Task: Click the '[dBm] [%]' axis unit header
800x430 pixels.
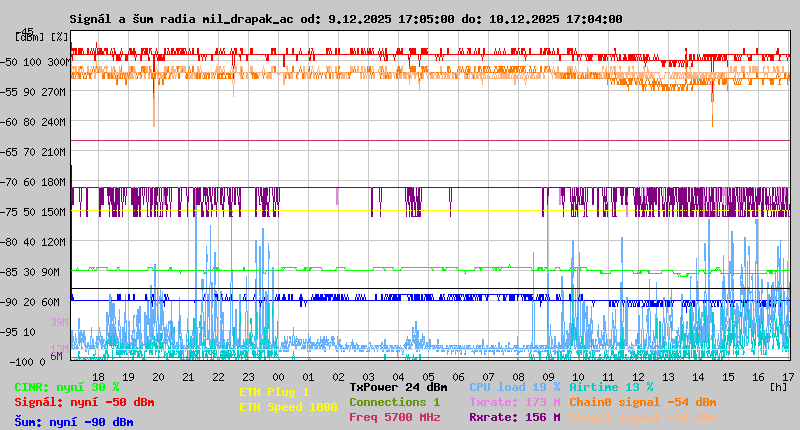Action: 41,37
